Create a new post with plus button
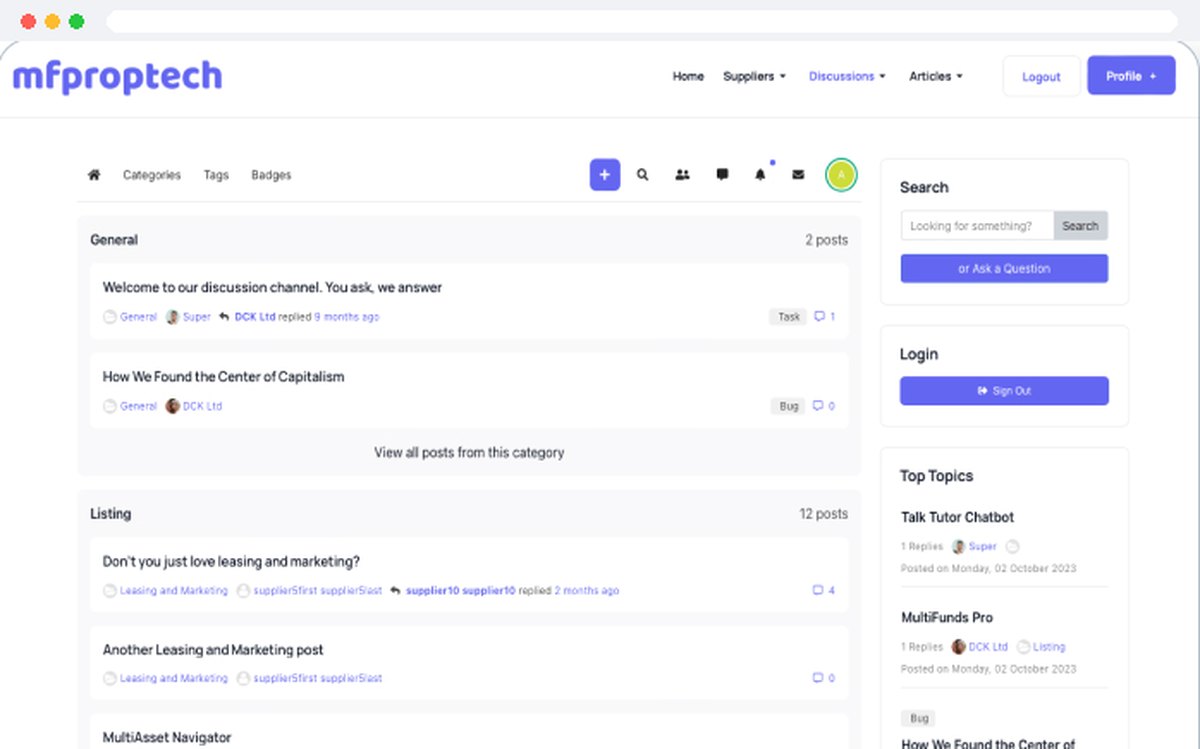Viewport: 1200px width, 749px height. tap(605, 175)
